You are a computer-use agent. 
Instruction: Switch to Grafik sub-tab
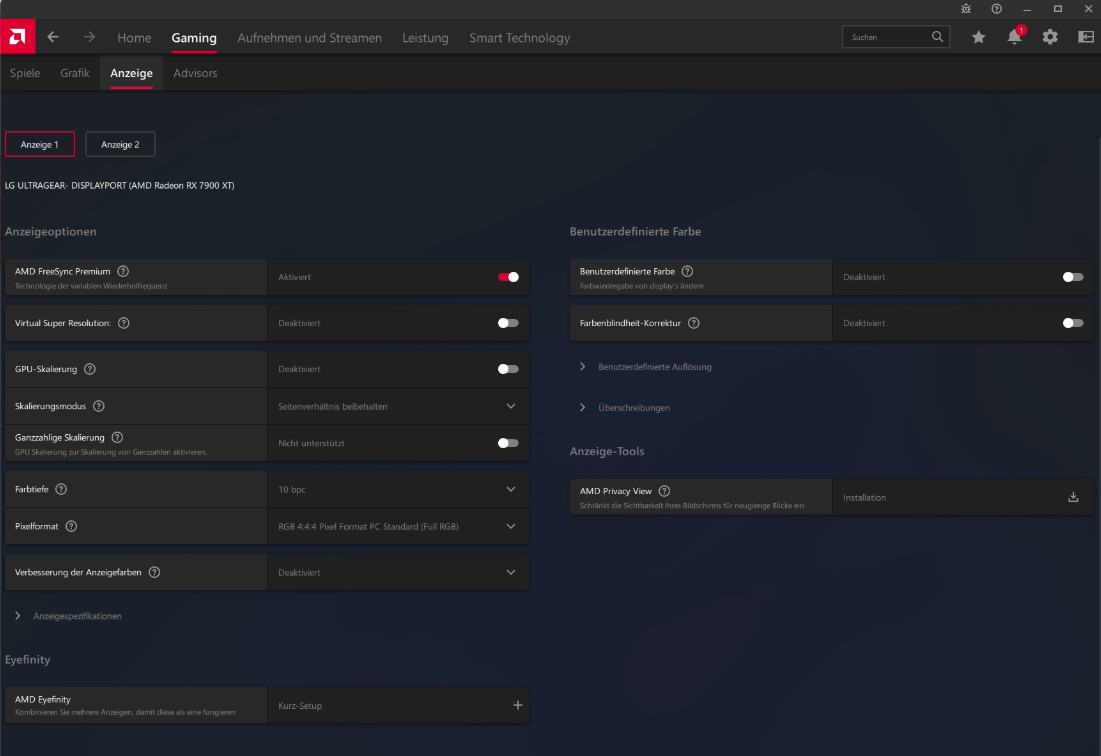tap(75, 73)
